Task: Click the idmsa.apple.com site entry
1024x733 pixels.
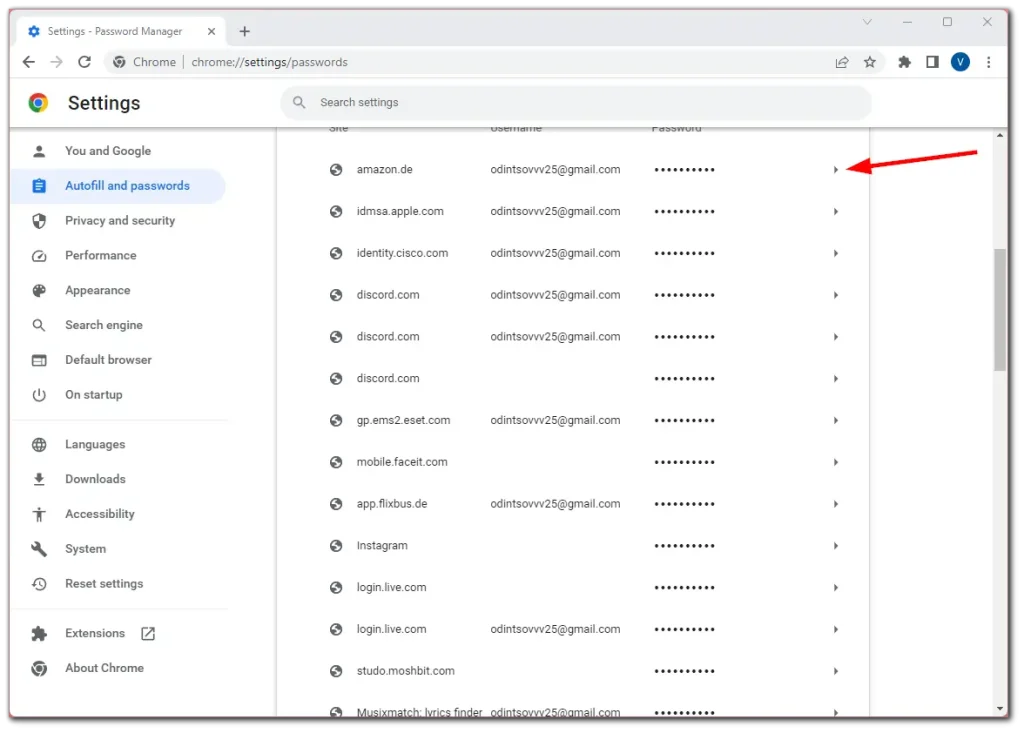Action: [400, 211]
